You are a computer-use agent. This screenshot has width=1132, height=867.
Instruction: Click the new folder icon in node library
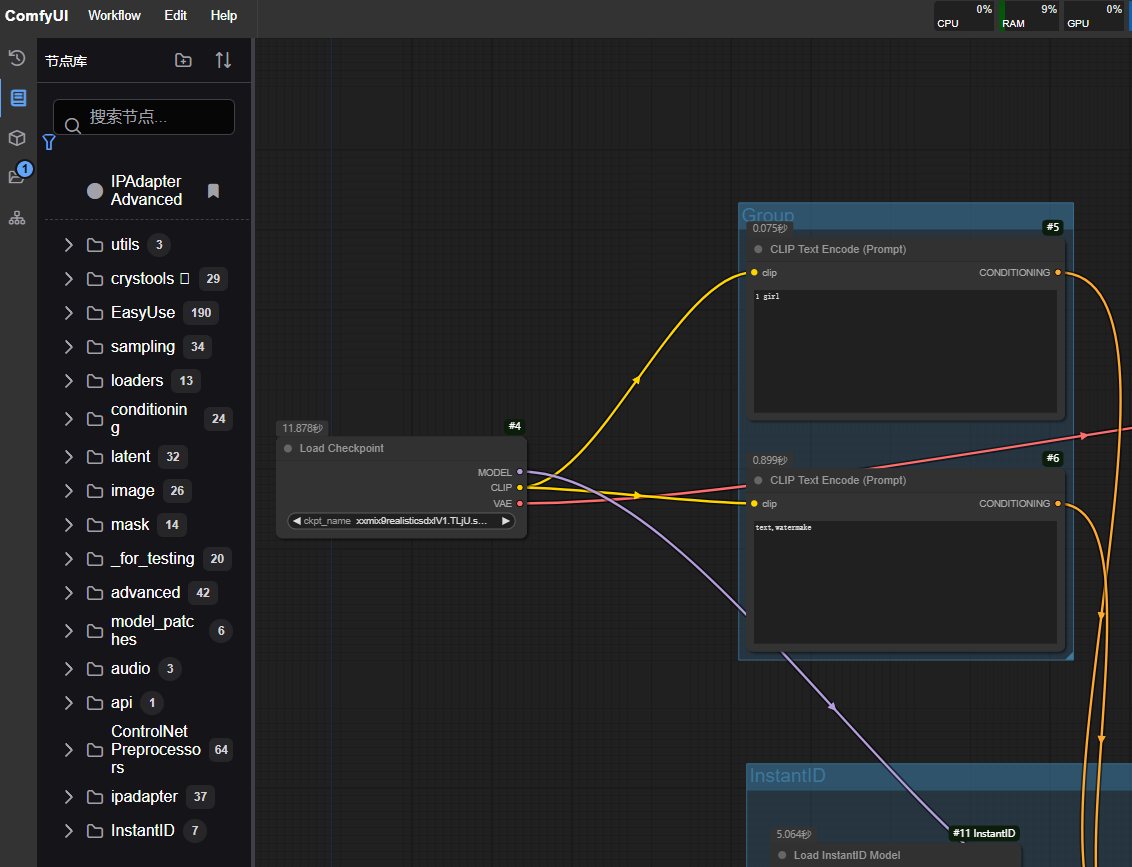click(x=183, y=61)
